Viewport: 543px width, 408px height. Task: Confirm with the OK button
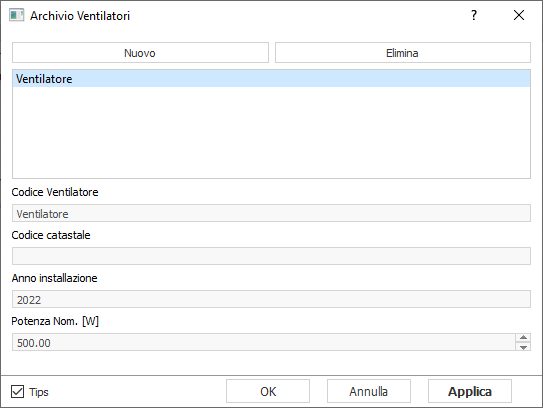[x=268, y=391]
